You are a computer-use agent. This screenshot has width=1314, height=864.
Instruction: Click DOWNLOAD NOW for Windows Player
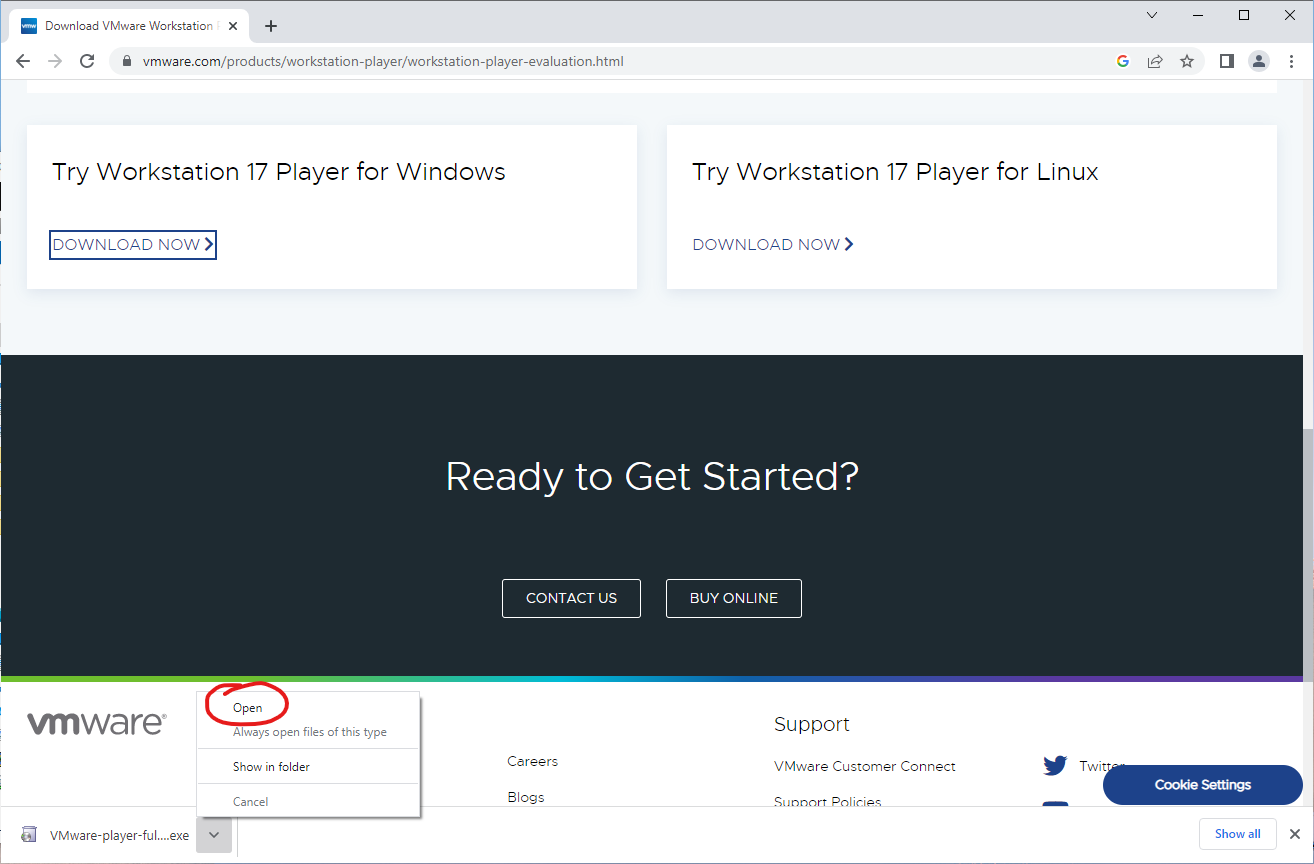[133, 244]
